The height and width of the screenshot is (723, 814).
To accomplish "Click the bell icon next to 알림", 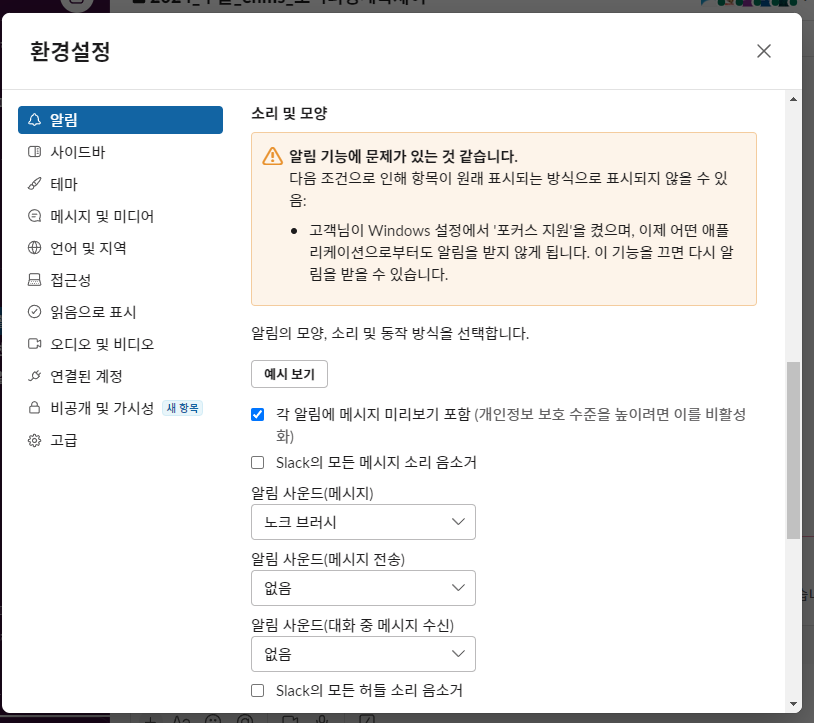I will pos(34,120).
